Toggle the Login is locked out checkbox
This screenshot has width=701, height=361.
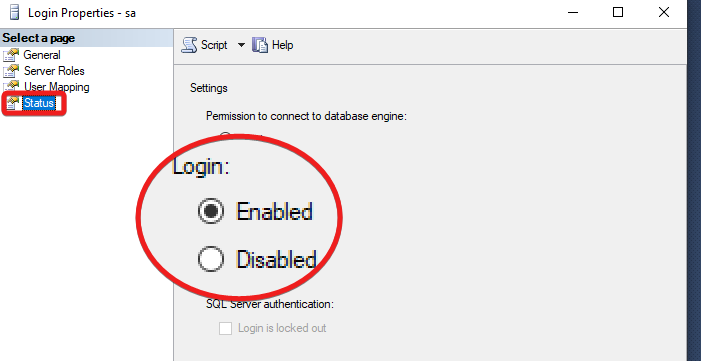(x=225, y=328)
